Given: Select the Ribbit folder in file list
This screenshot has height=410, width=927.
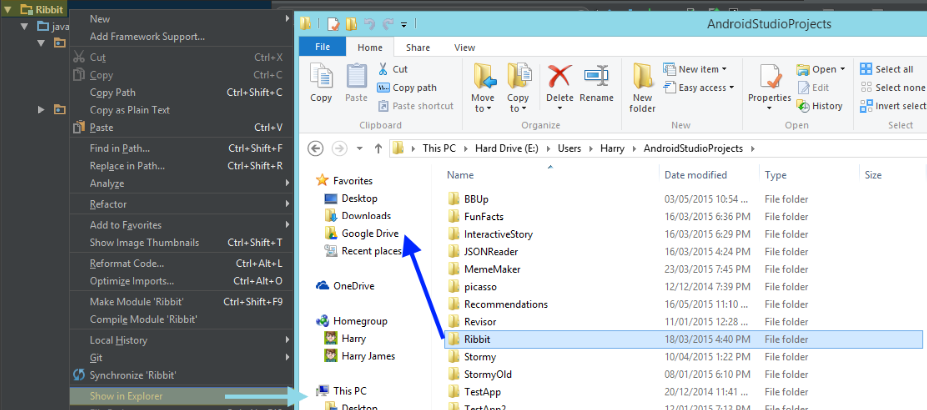Looking at the screenshot, I should coord(477,339).
